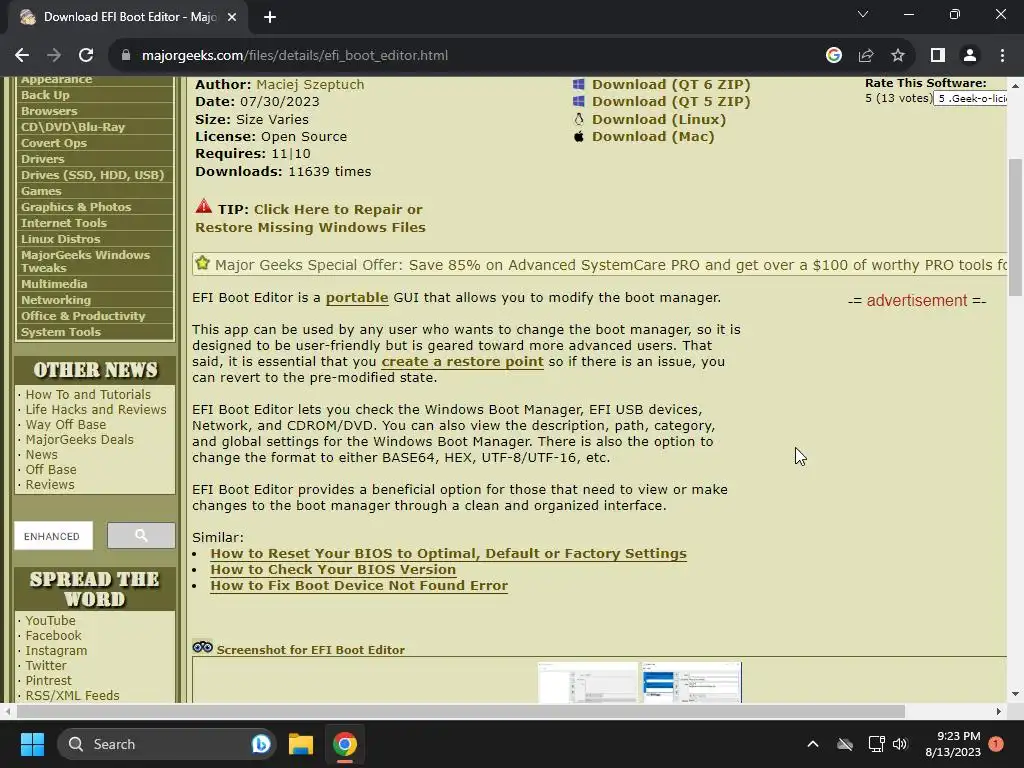Click the red warning TIP icon
Image resolution: width=1024 pixels, height=768 pixels.
tap(204, 206)
